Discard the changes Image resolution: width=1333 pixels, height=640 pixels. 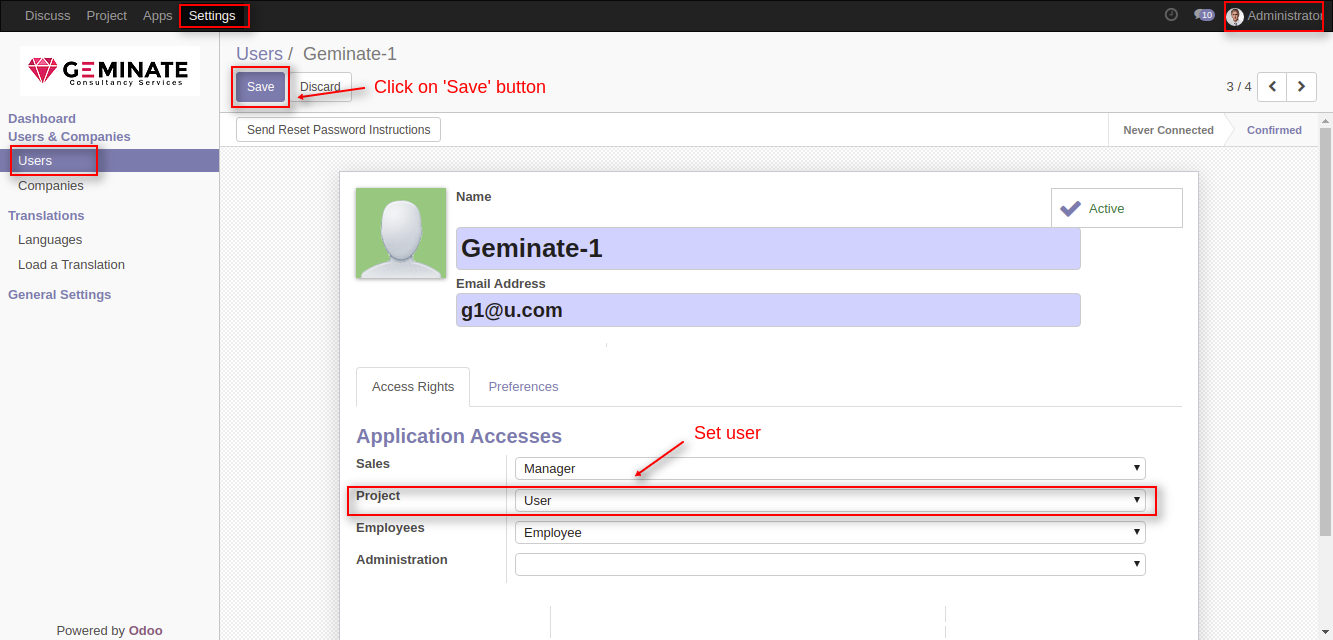coord(321,87)
